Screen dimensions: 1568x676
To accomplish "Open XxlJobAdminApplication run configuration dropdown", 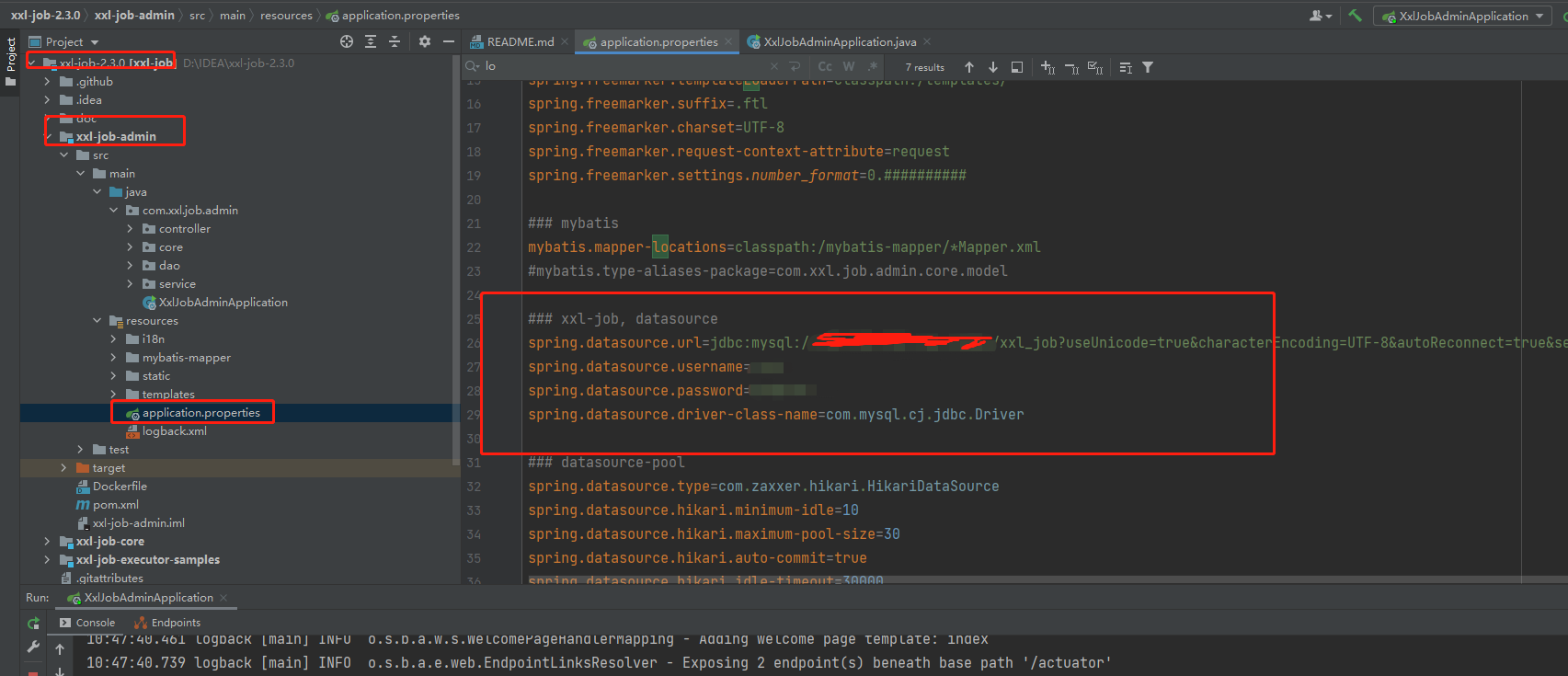I will coord(1462,16).
